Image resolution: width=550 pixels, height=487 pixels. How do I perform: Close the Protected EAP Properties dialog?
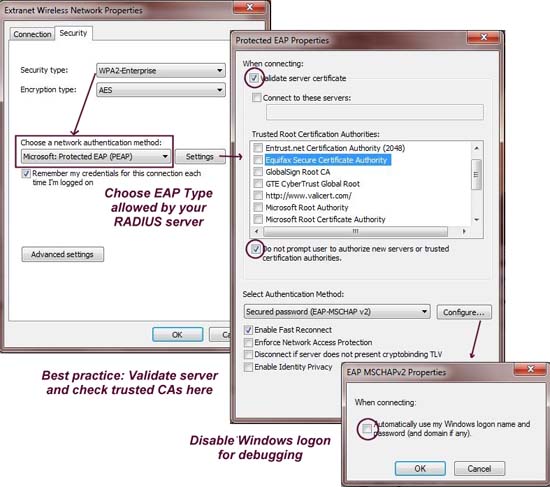[484, 37]
